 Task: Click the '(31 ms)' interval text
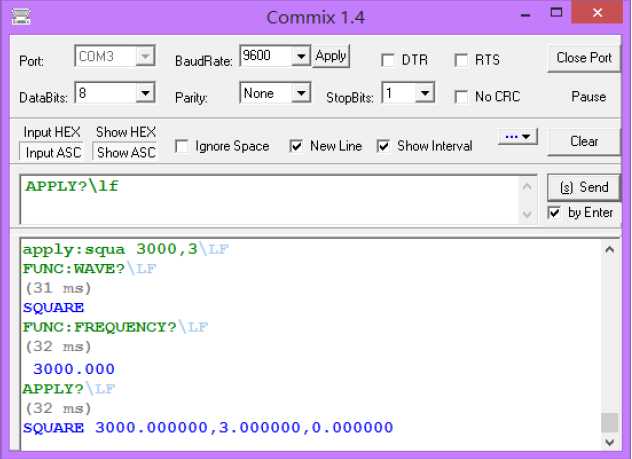pyautogui.click(x=59, y=288)
